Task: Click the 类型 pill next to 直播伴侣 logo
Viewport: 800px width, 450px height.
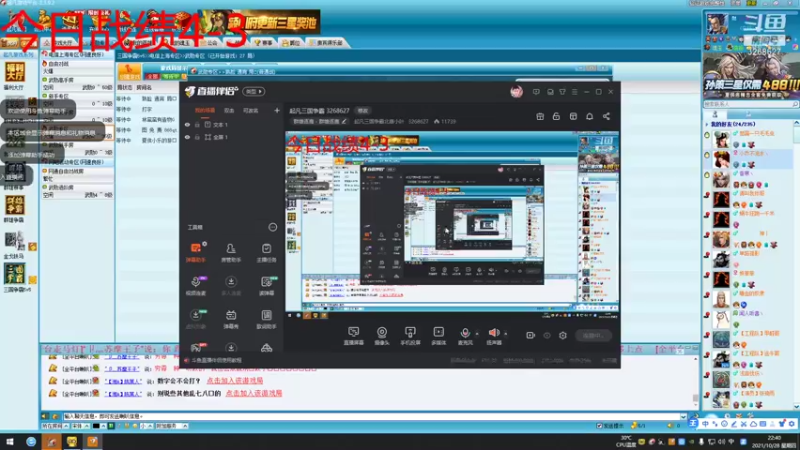Action: (254, 92)
